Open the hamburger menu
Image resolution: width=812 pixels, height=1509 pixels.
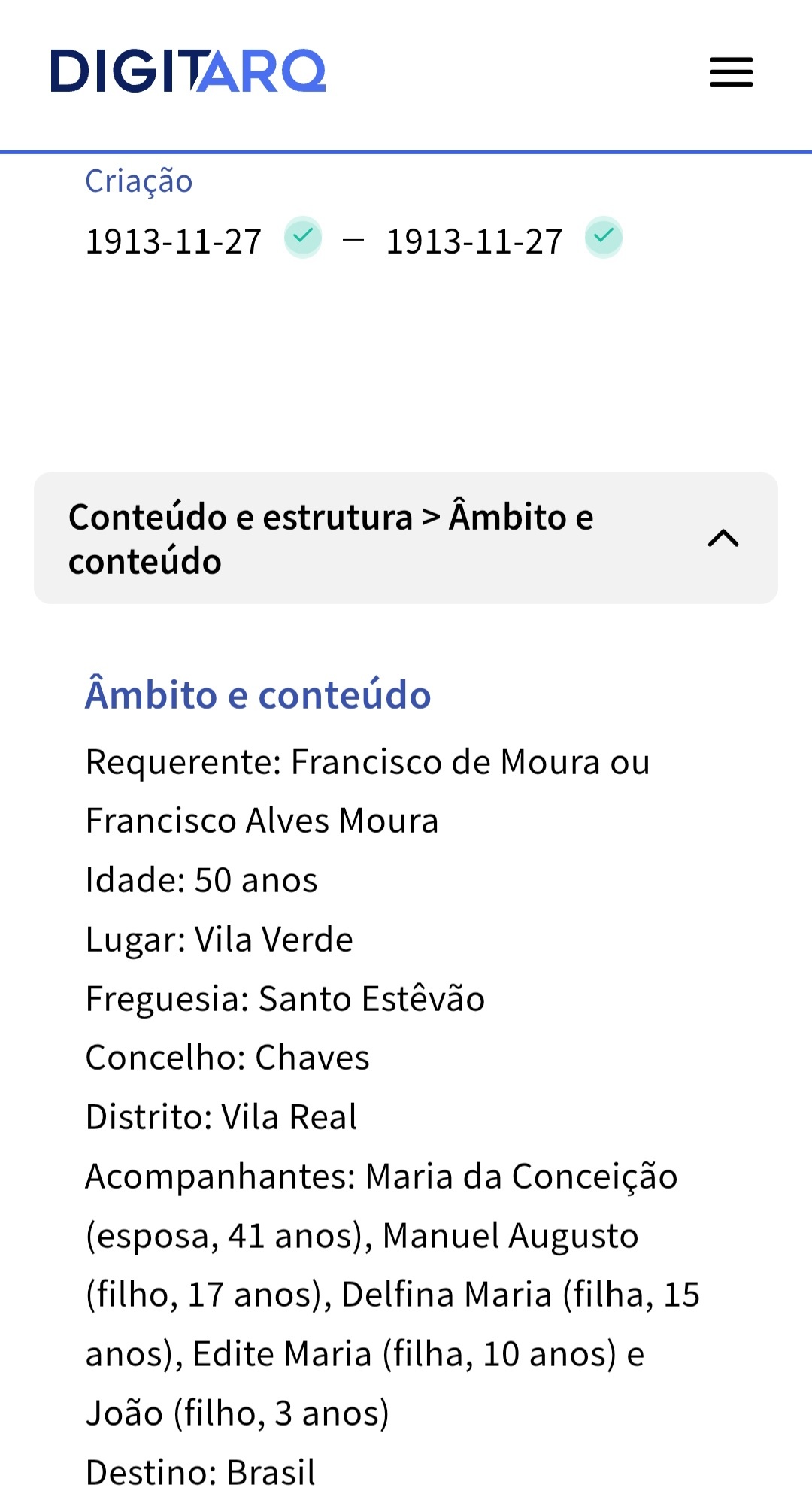pos(731,72)
